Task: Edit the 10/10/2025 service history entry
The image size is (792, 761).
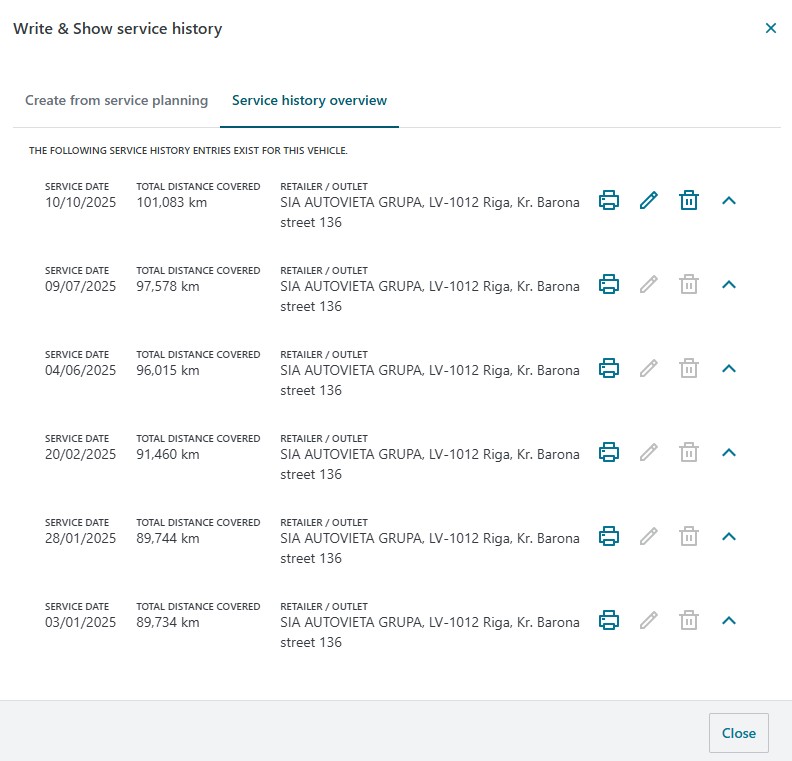Action: point(648,200)
